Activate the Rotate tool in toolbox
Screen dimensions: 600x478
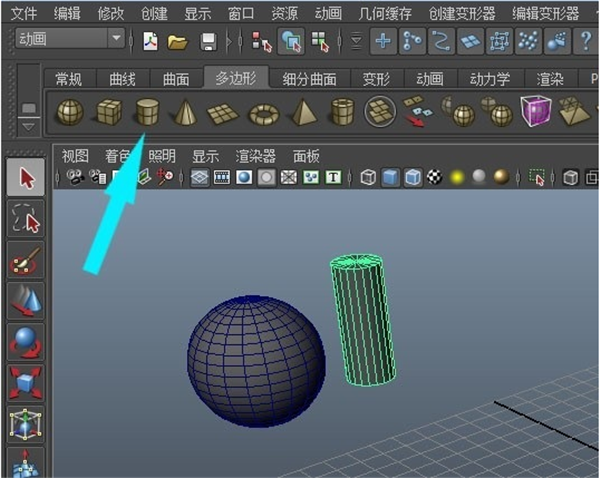(x=27, y=342)
